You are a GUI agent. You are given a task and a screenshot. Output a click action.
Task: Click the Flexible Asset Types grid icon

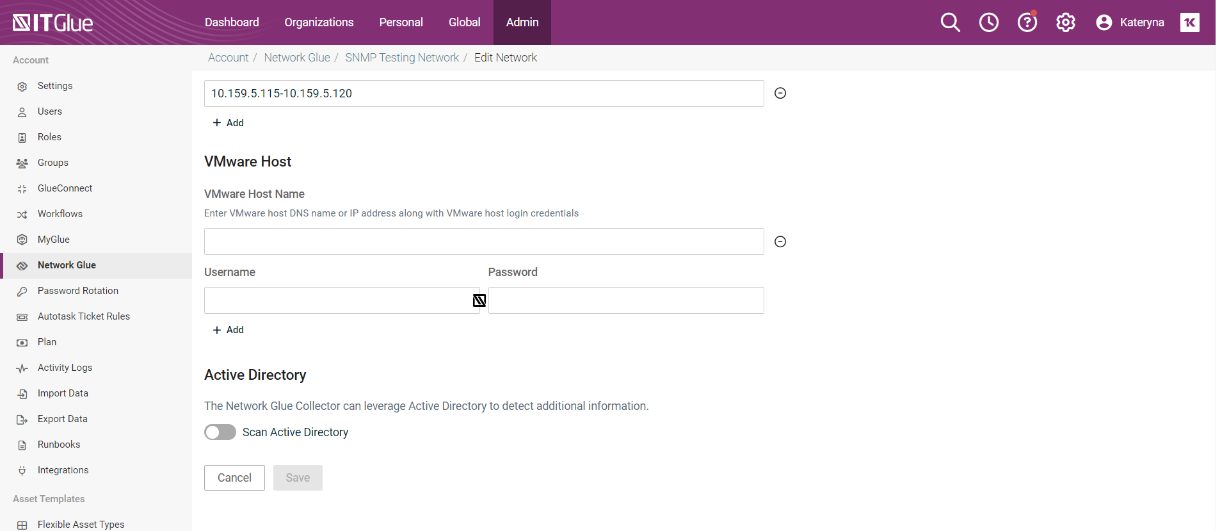[x=22, y=524]
